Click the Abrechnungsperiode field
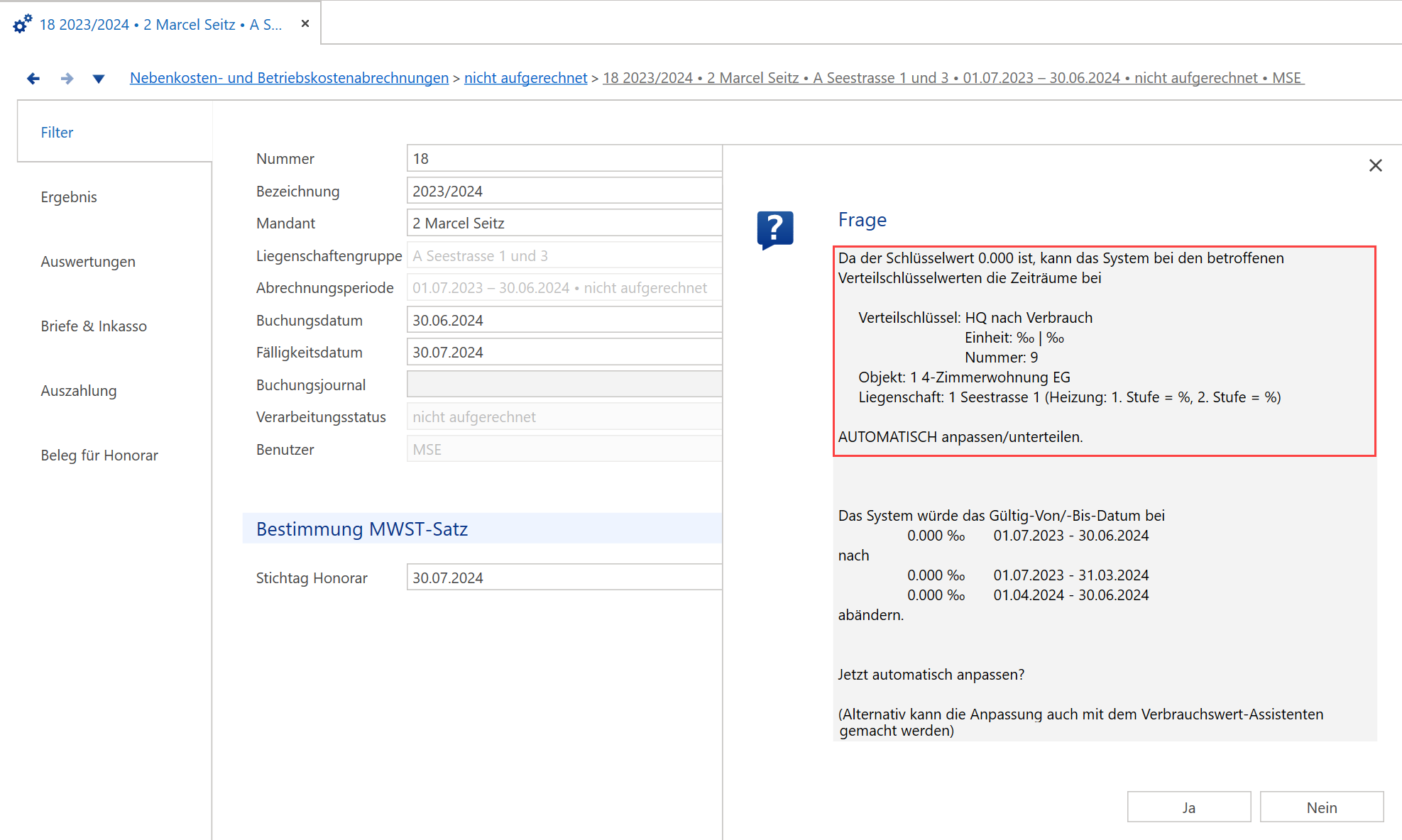Screen dimensions: 1402x840 click(x=564, y=287)
